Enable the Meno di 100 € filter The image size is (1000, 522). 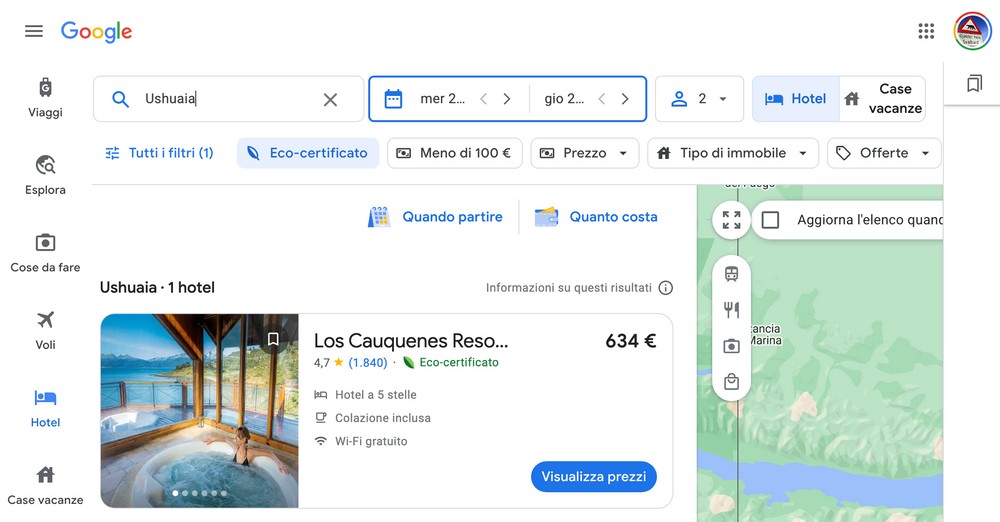pos(454,153)
